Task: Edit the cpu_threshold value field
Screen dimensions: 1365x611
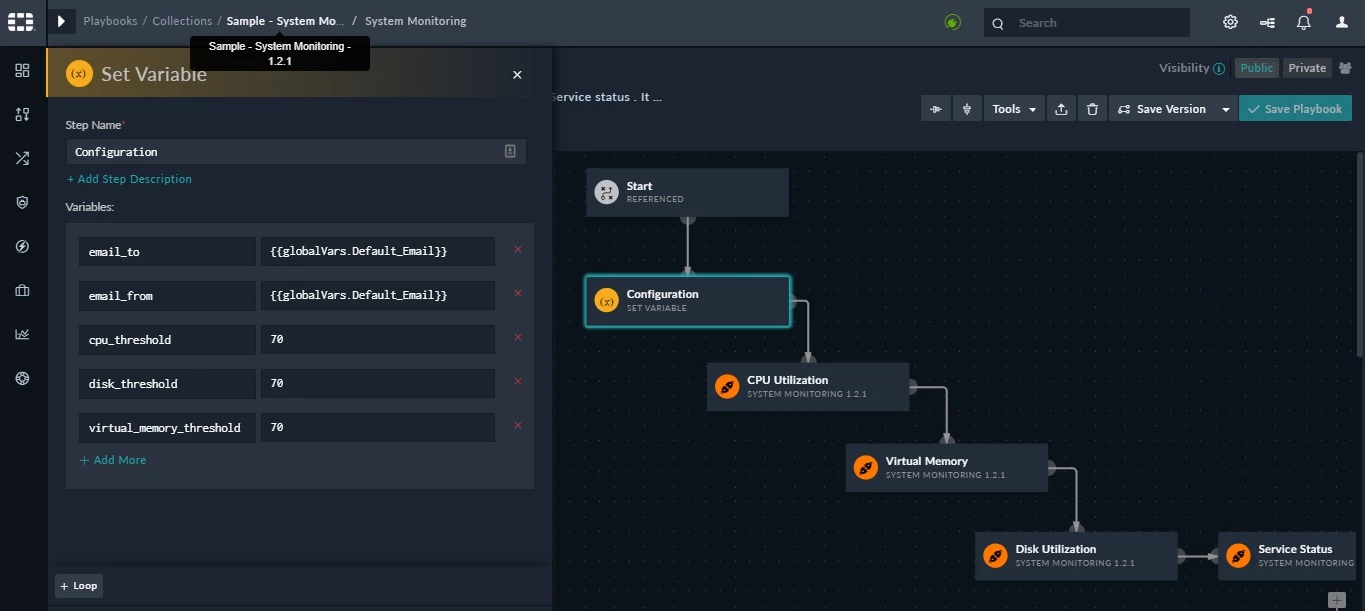Action: [377, 339]
